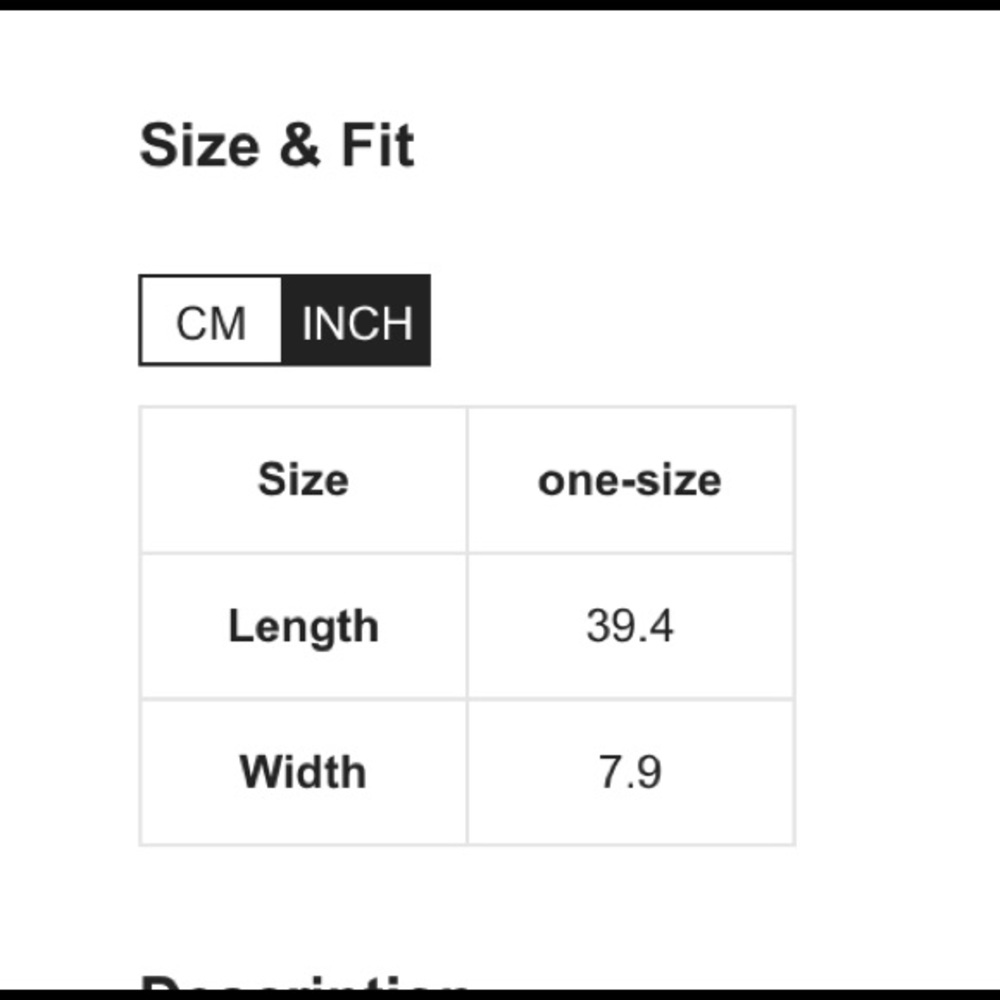Click the one-size length measurement cell

pyautogui.click(x=630, y=626)
